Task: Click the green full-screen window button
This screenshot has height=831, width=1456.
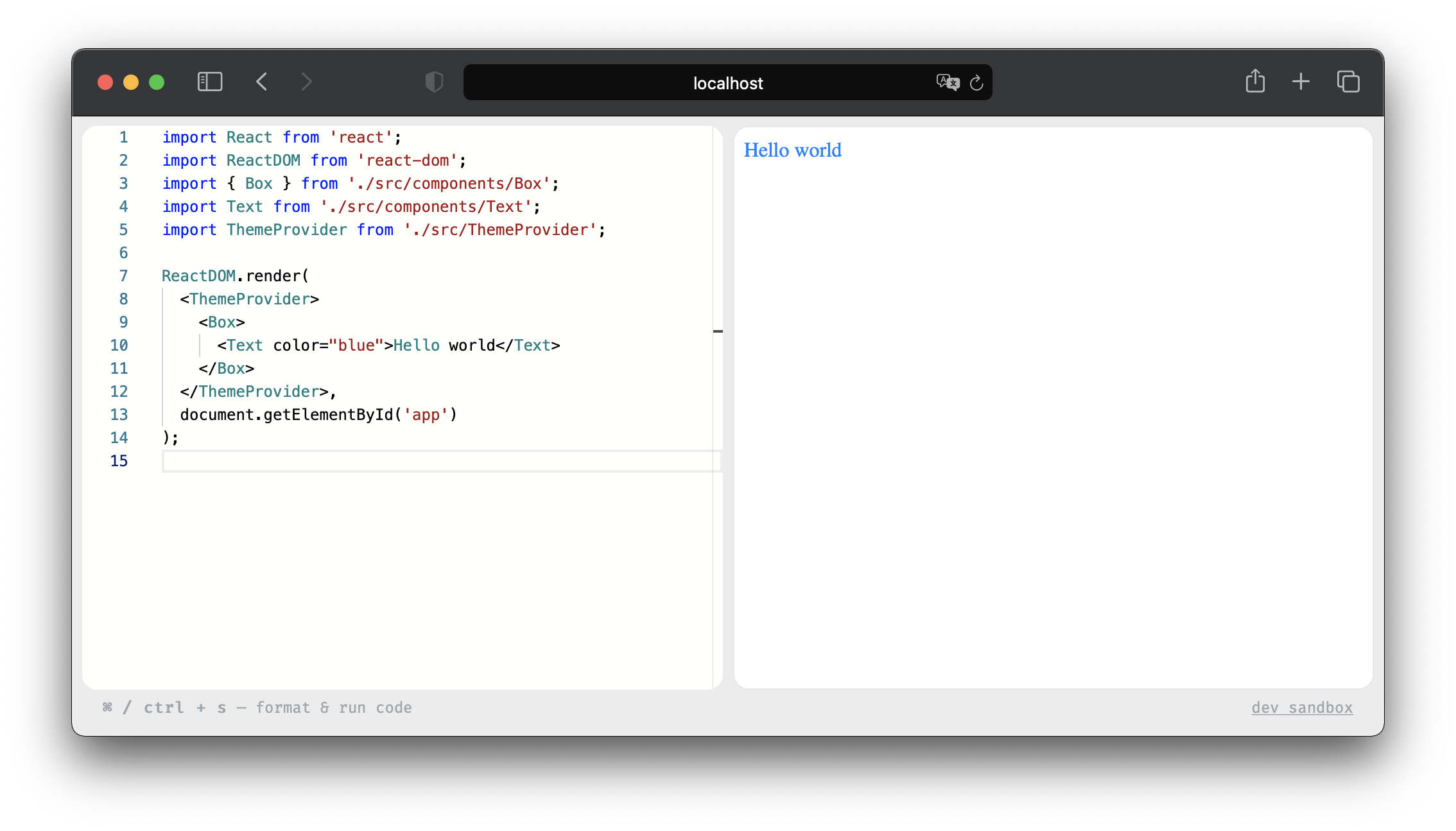Action: click(157, 82)
